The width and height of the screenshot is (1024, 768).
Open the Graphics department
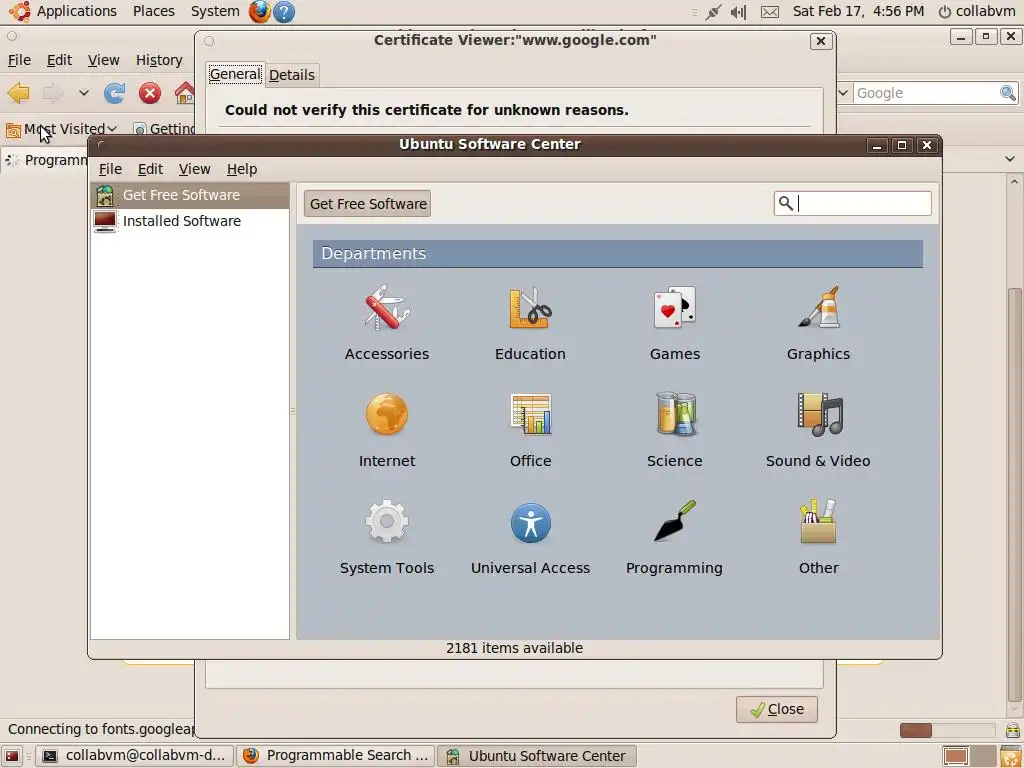818,323
